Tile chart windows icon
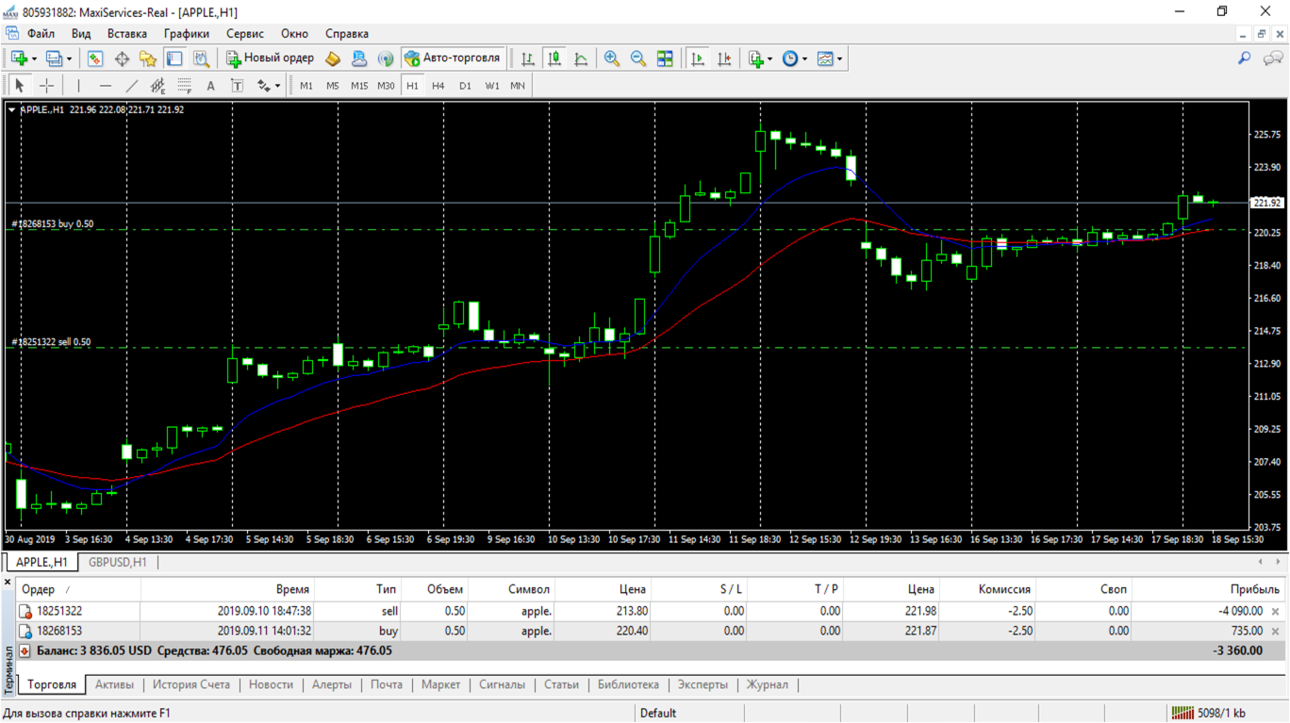Image resolution: width=1290 pixels, height=723 pixels. 665,59
